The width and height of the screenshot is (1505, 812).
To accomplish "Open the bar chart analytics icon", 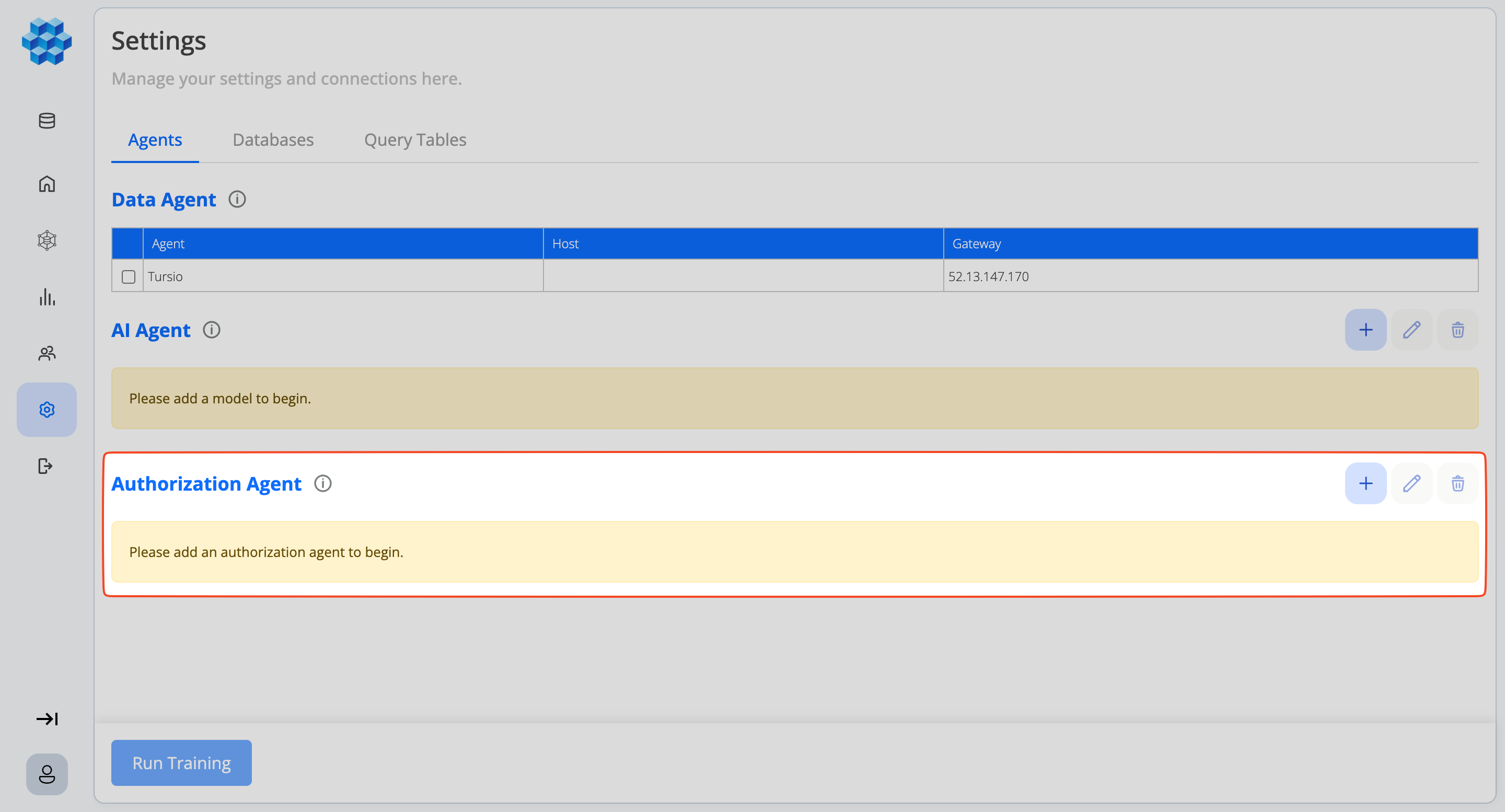I will [47, 297].
